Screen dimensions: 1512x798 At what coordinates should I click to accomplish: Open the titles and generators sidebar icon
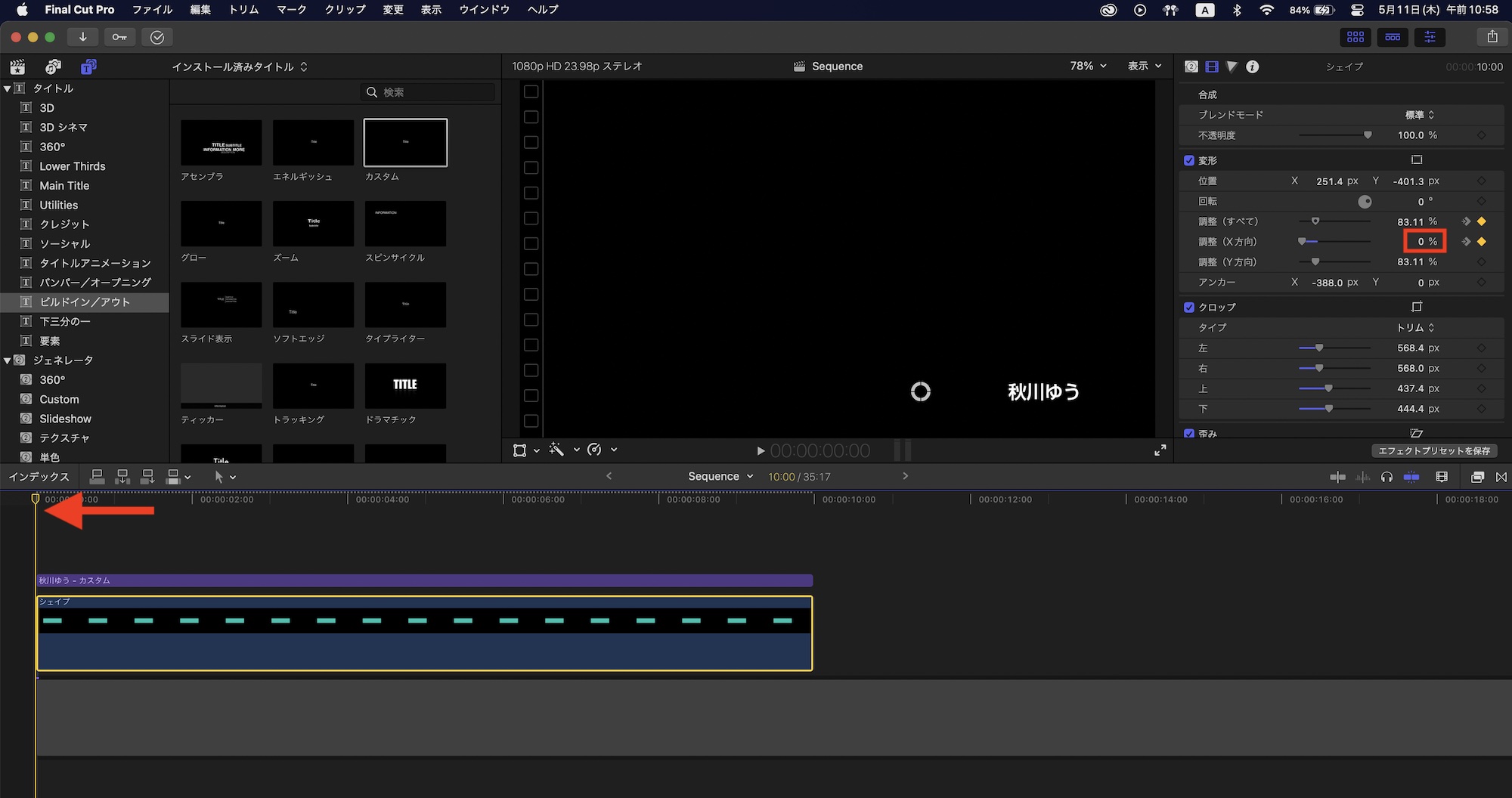tap(88, 66)
